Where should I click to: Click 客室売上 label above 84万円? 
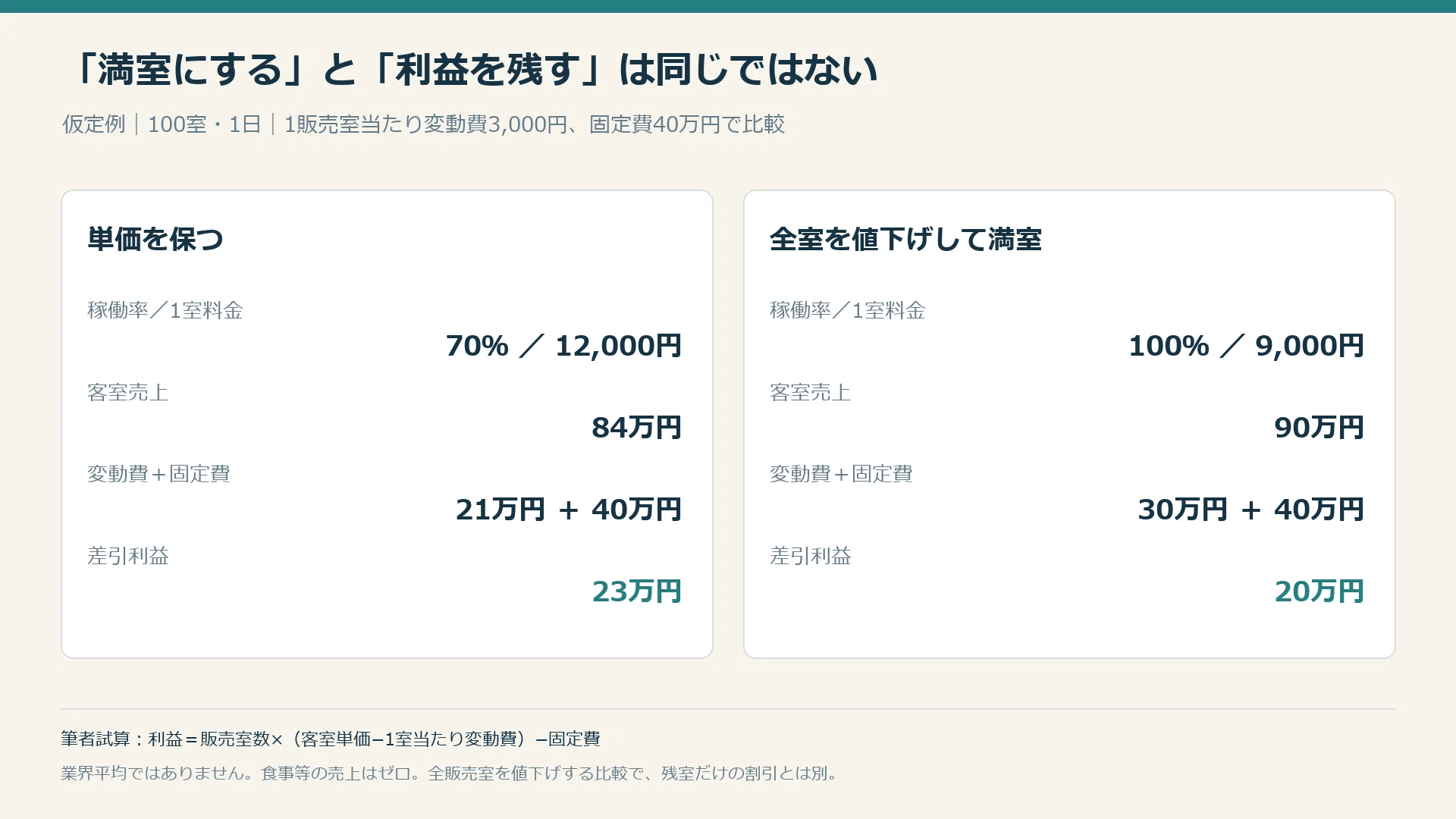[127, 392]
